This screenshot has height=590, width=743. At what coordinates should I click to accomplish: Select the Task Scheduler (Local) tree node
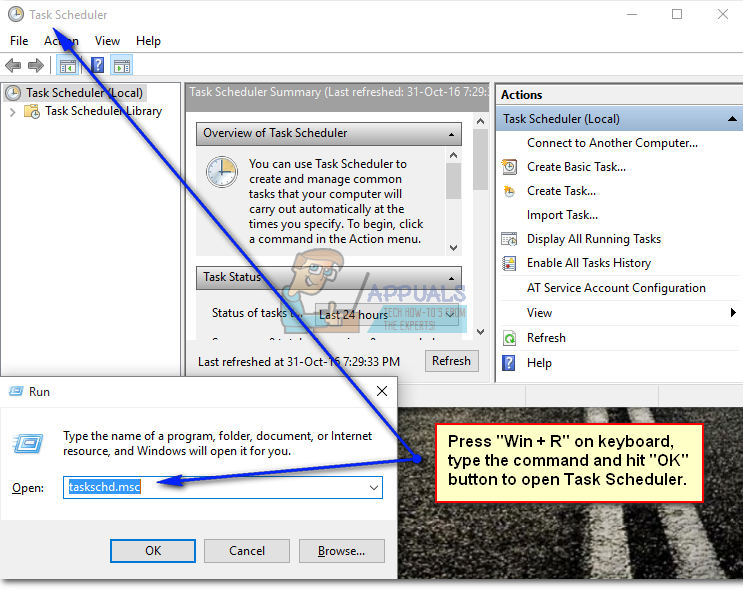pyautogui.click(x=84, y=93)
